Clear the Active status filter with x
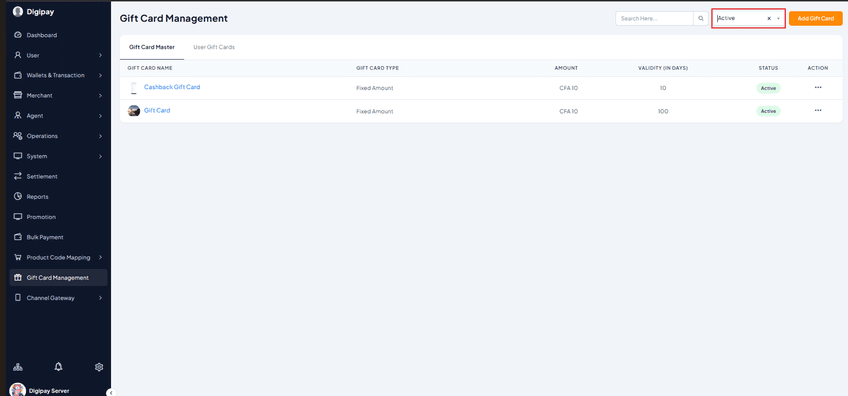 (x=768, y=18)
